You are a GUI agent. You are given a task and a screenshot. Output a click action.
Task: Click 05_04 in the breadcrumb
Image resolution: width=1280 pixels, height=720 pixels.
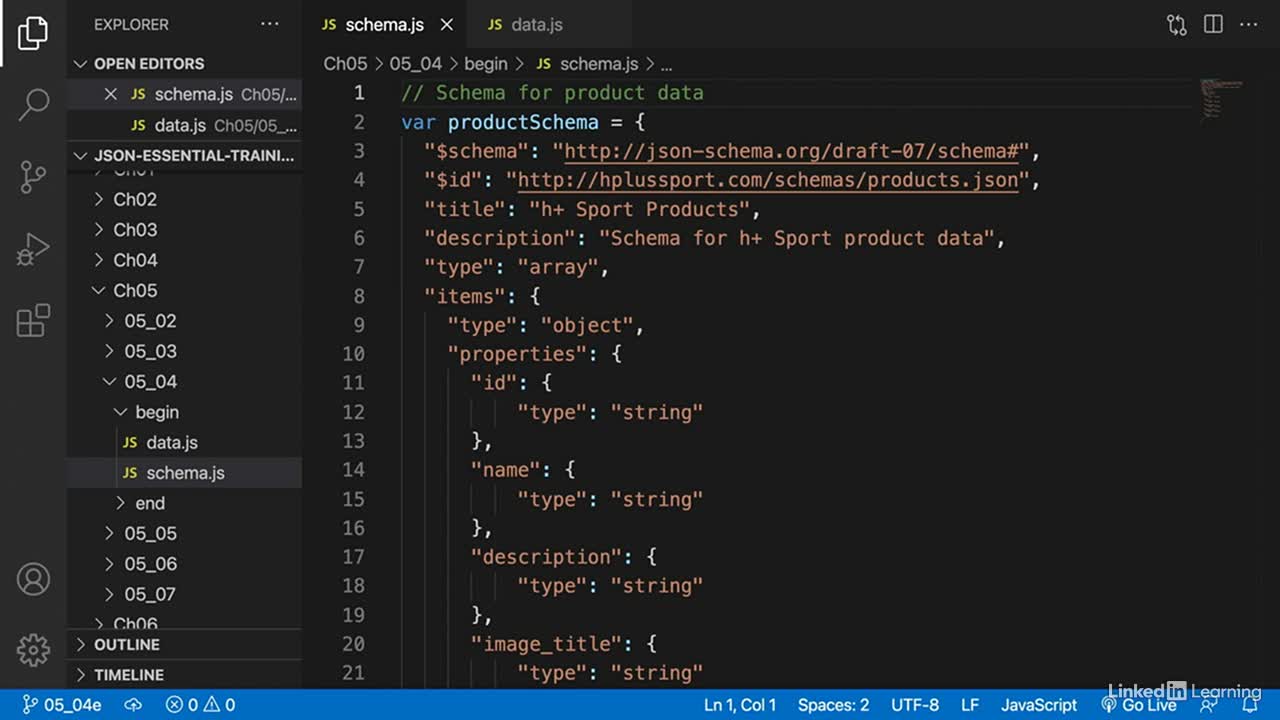[x=415, y=64]
